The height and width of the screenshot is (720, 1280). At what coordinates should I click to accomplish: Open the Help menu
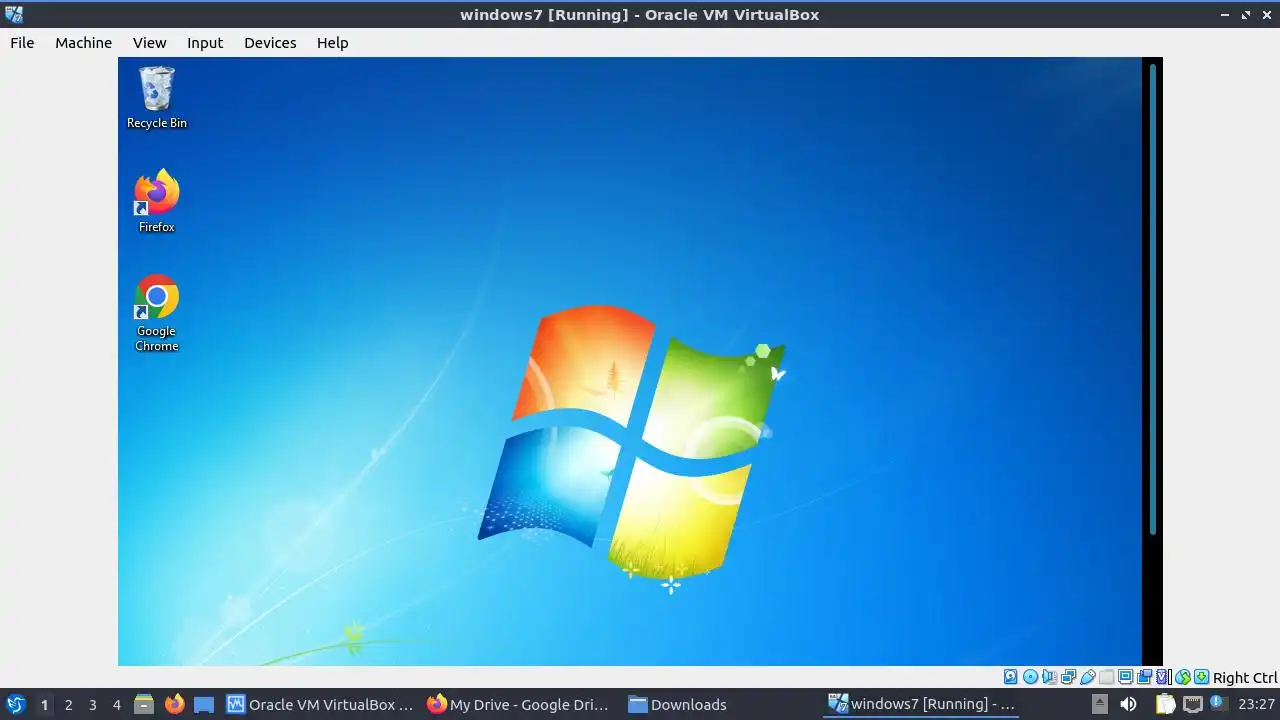pos(332,43)
